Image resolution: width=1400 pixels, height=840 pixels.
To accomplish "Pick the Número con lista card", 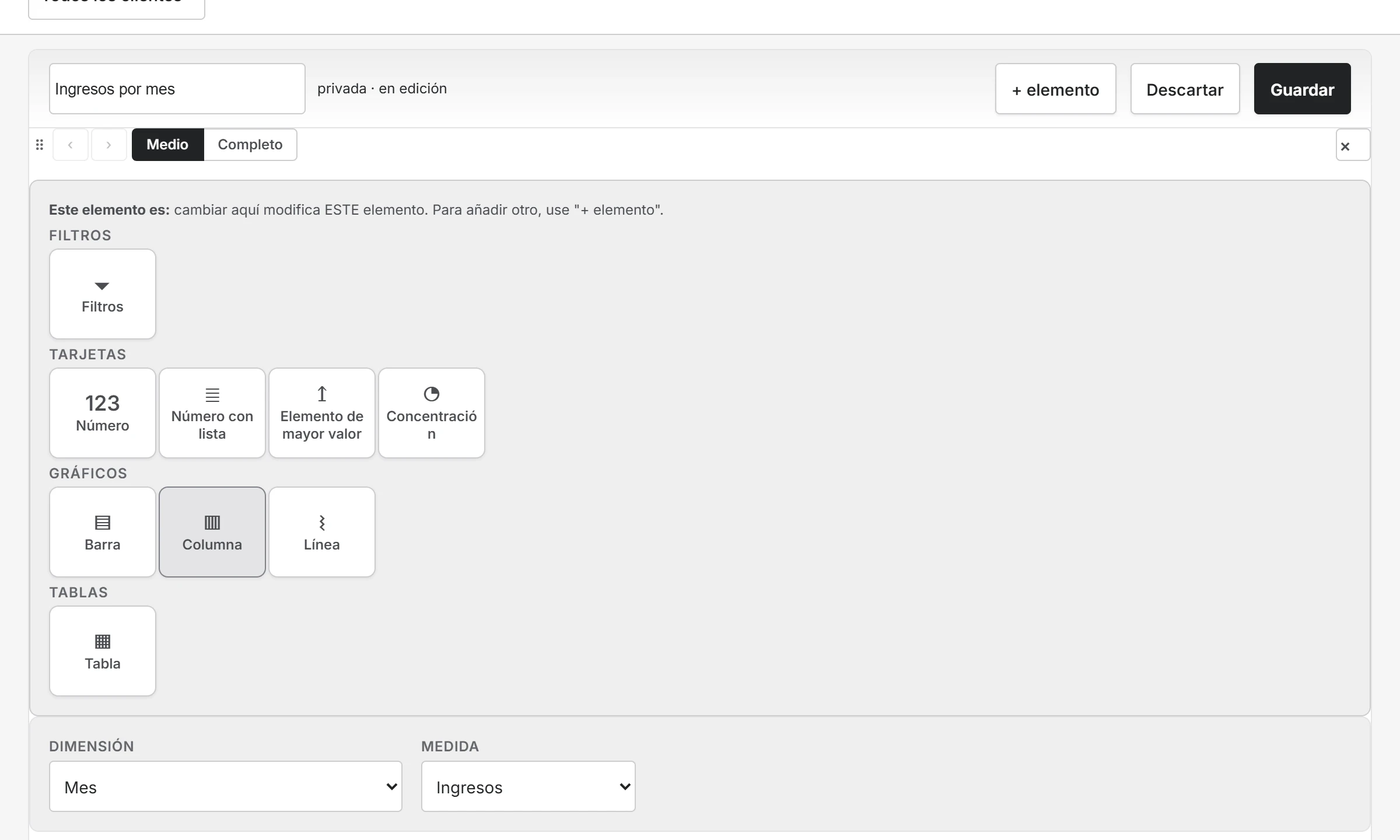I will tap(212, 413).
